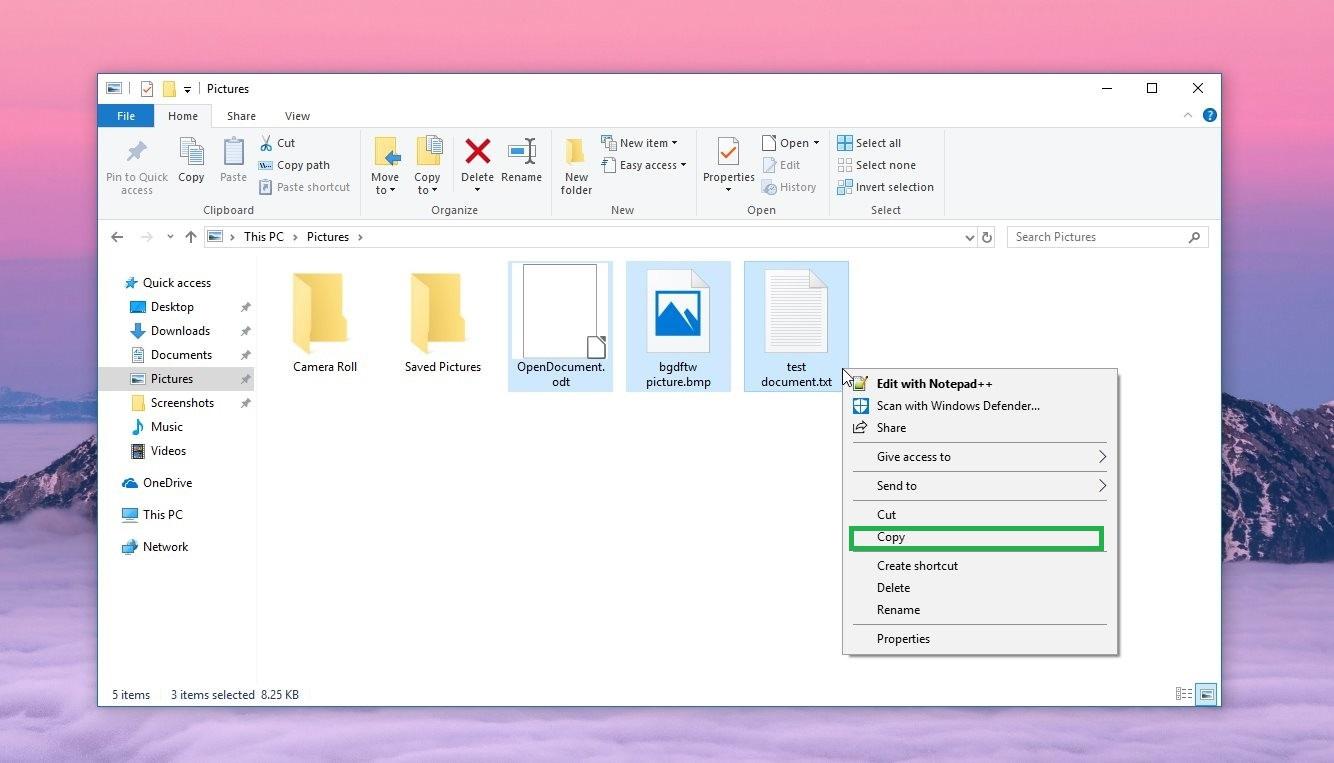Open the File tab
The height and width of the screenshot is (763, 1334).
[x=126, y=116]
